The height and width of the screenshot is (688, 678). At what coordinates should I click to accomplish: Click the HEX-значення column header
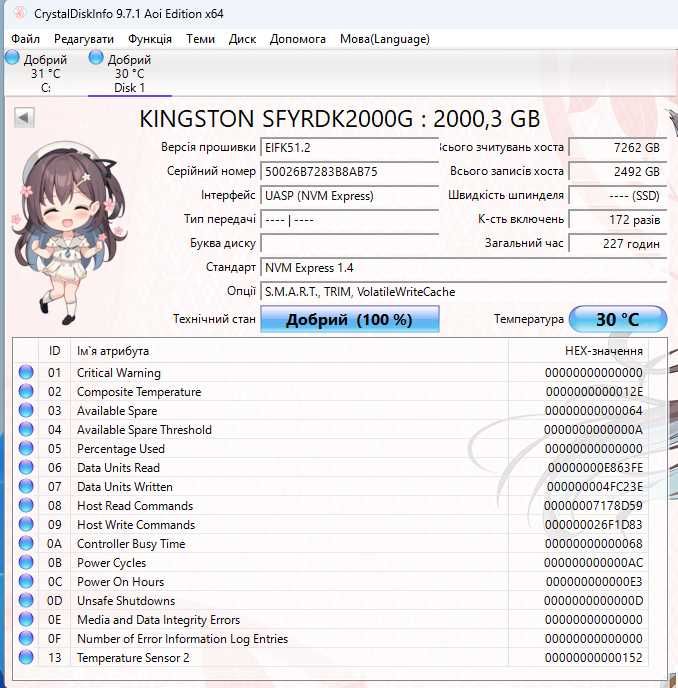(578, 351)
